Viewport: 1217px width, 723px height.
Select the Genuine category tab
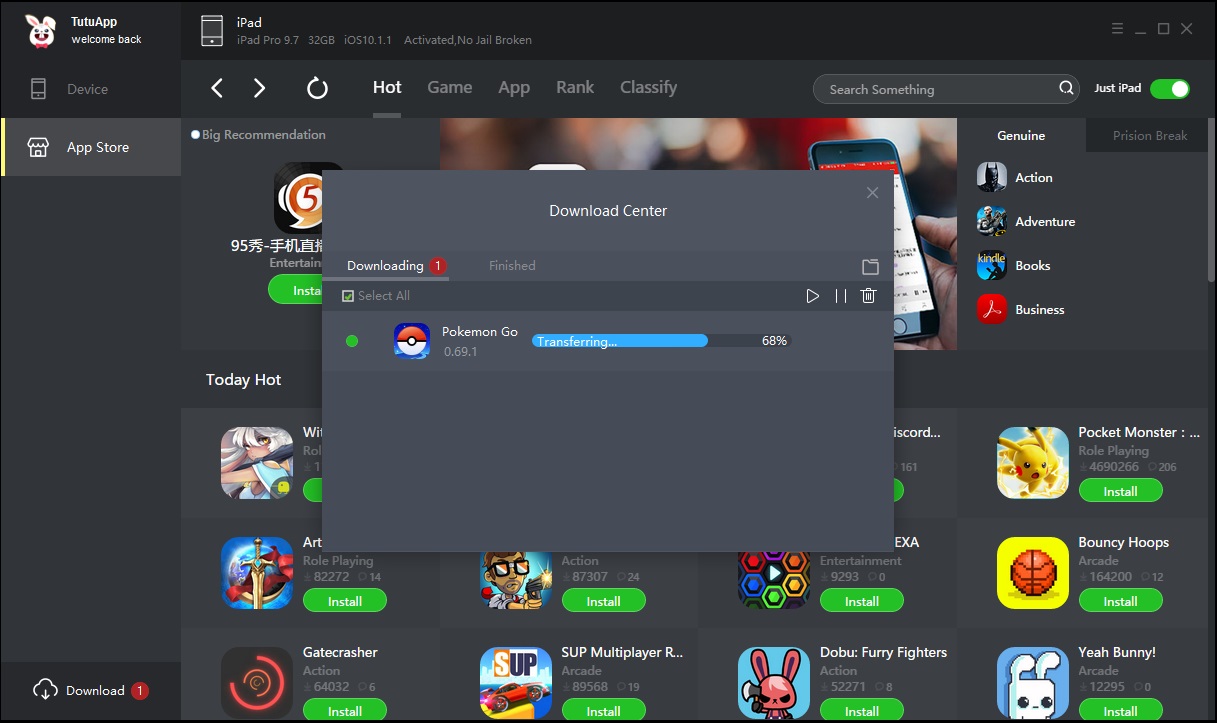click(x=1021, y=136)
